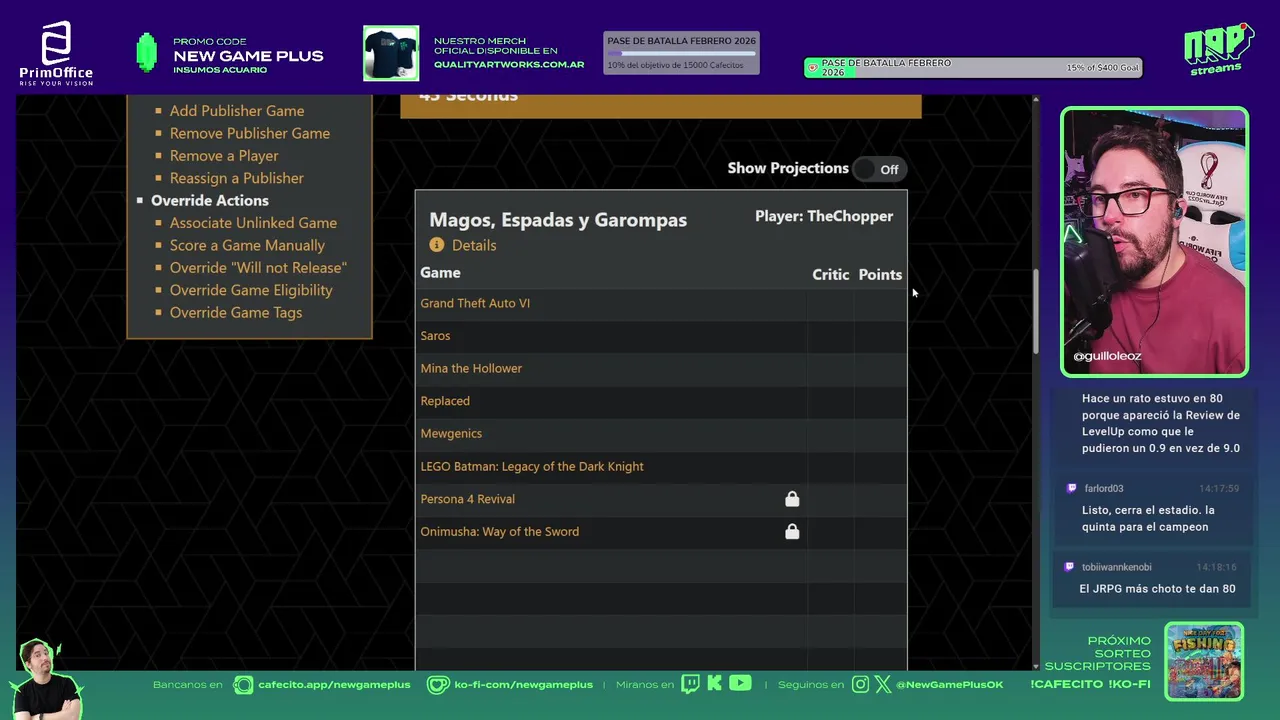
Task: Click the streamer webcam feed
Action: click(1155, 241)
